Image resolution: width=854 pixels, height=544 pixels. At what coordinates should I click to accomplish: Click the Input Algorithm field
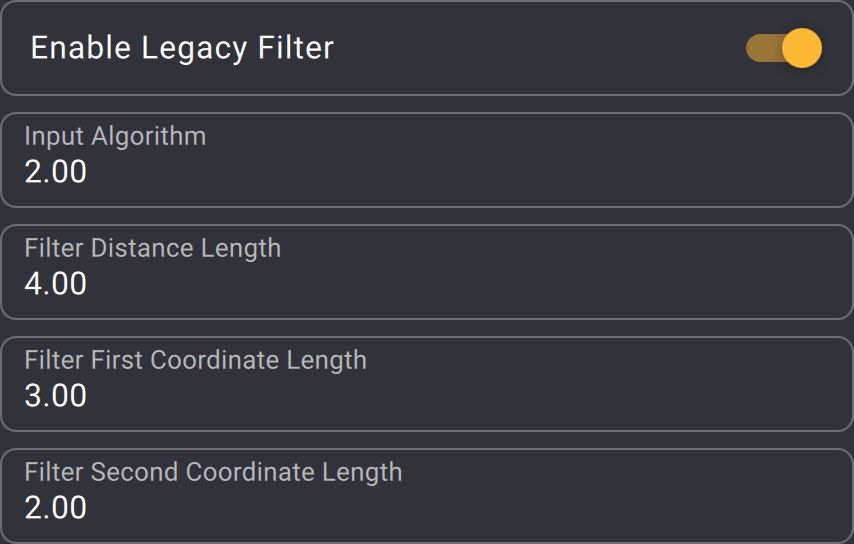click(x=426, y=160)
